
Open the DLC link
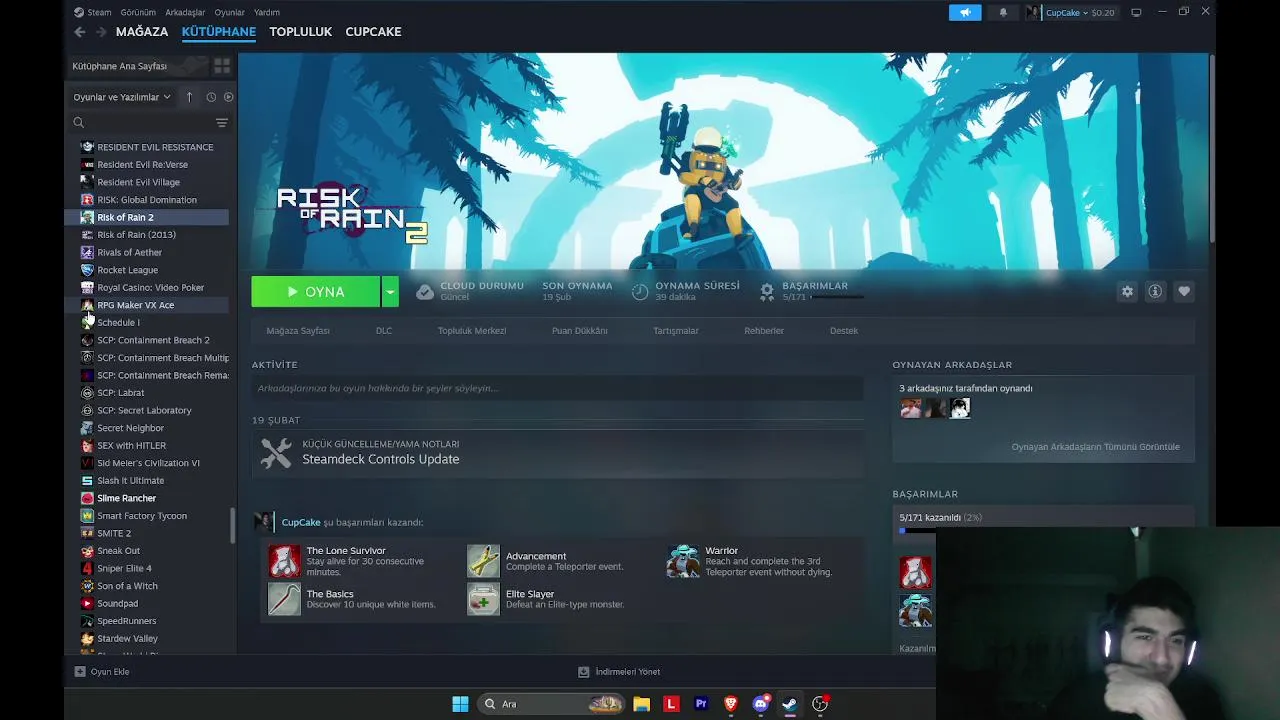pos(384,331)
